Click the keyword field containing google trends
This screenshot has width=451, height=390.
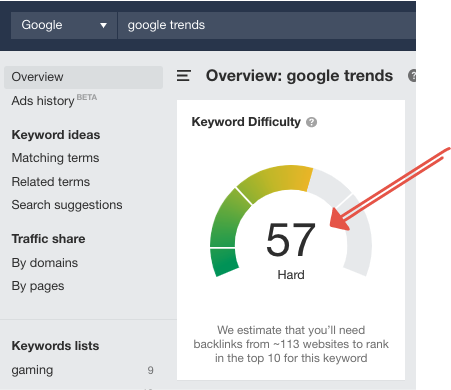coord(267,25)
